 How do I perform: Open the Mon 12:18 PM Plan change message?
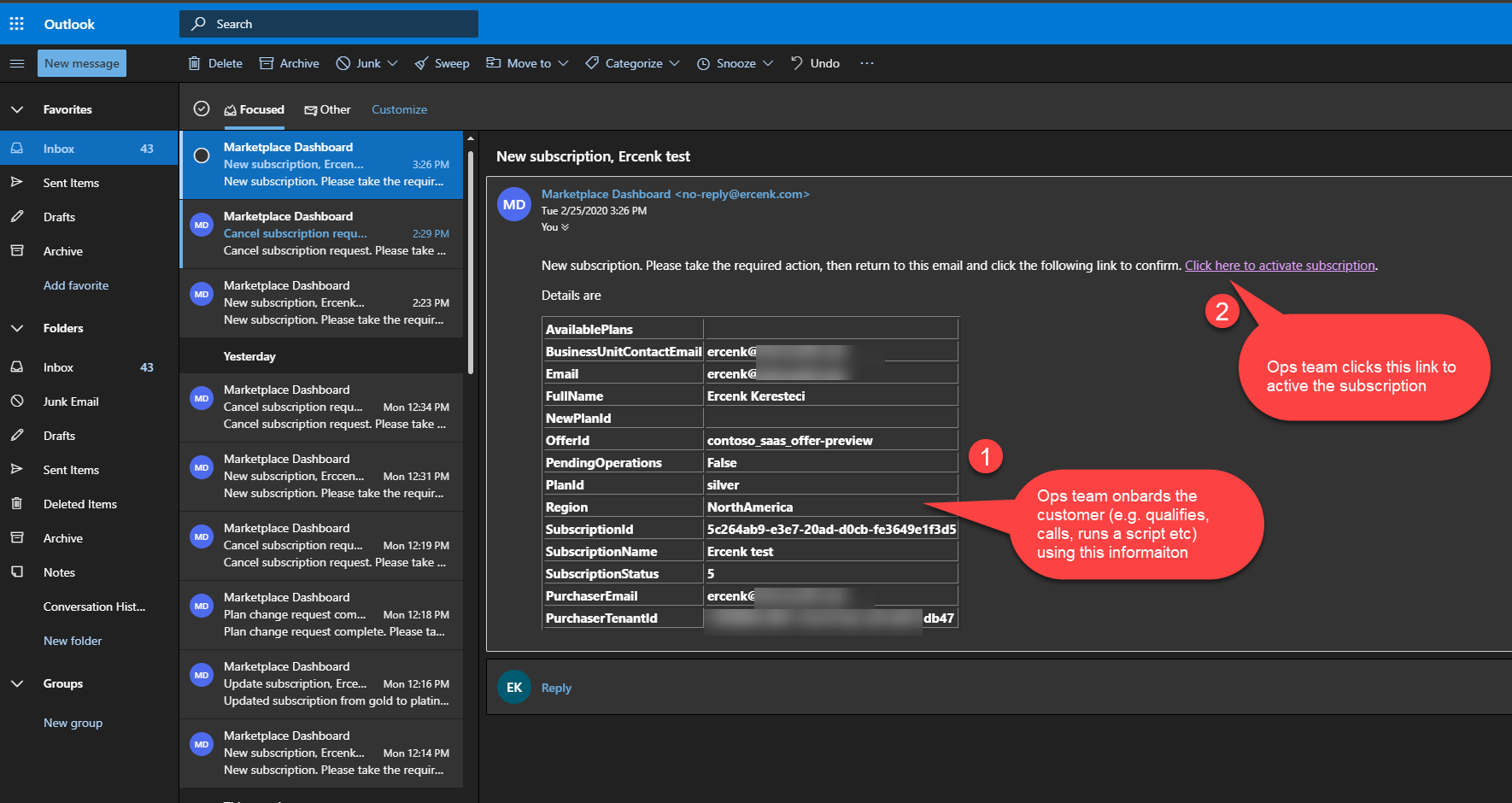pyautogui.click(x=322, y=614)
